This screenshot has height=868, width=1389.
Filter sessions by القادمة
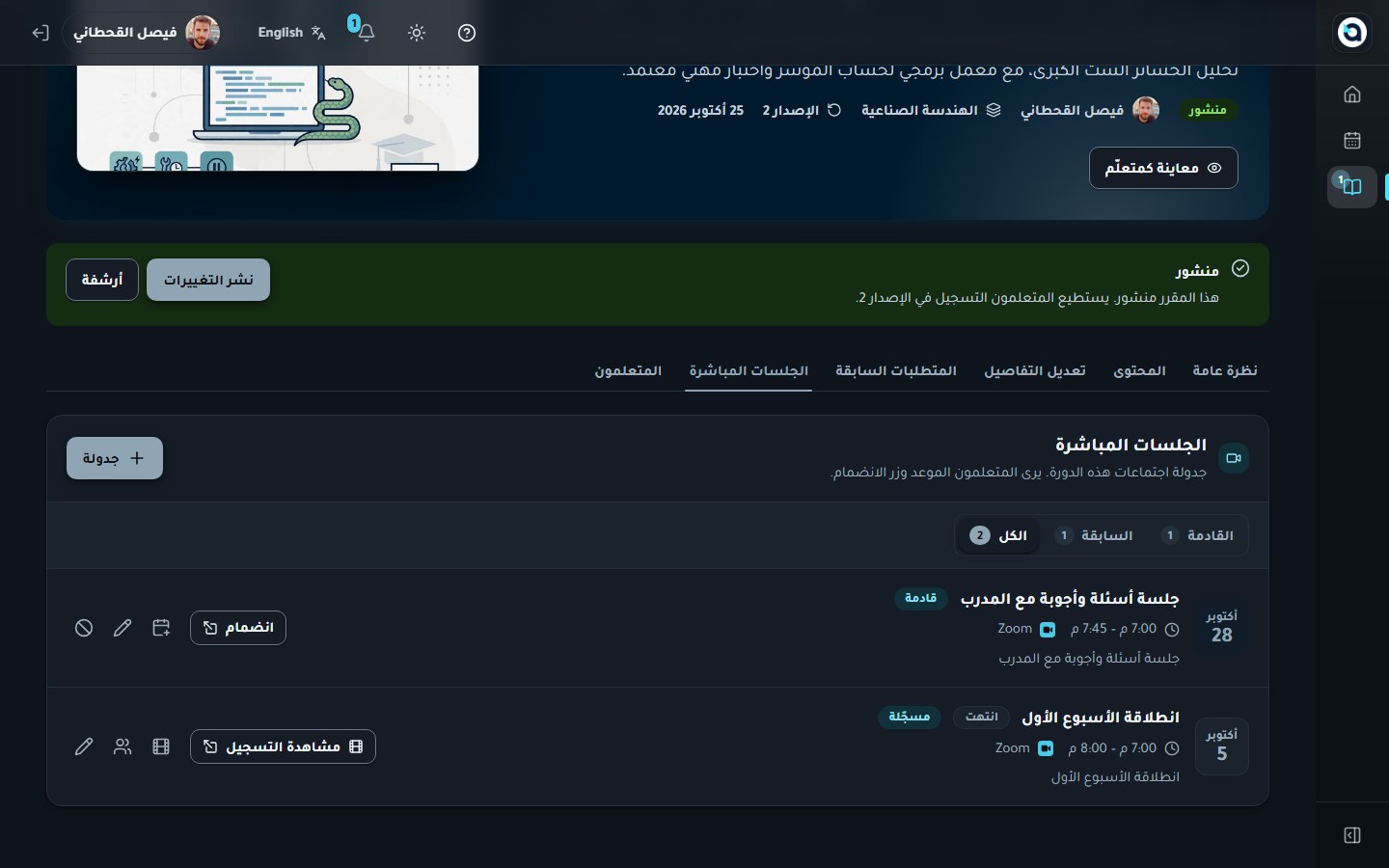(x=1197, y=535)
